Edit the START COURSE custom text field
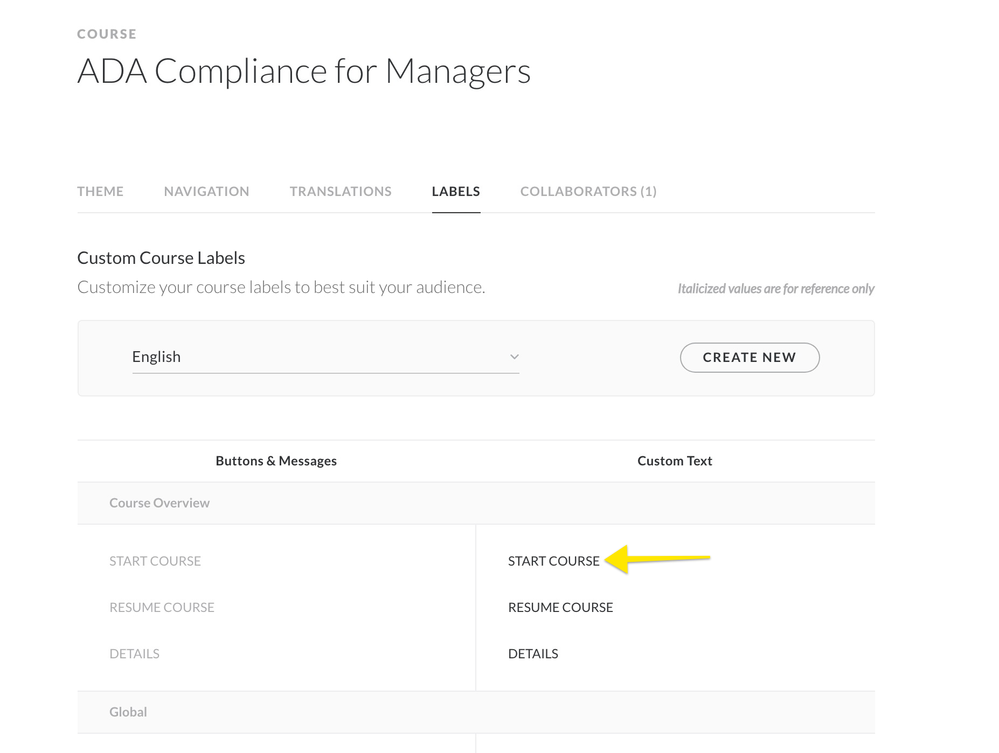This screenshot has height=753, width=999. 554,561
